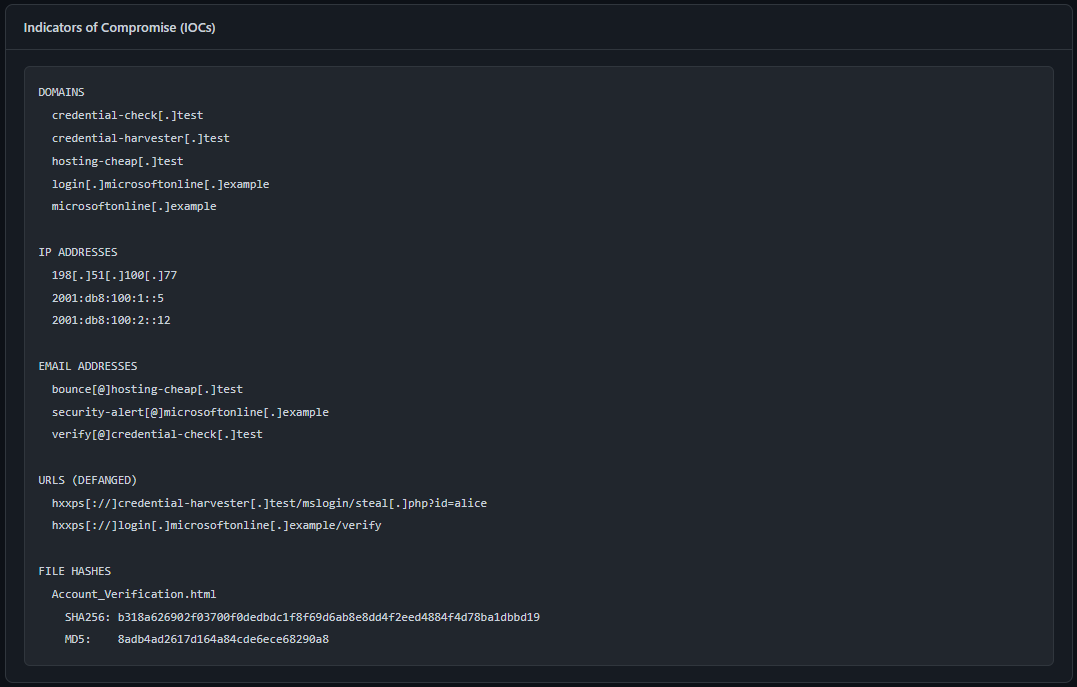Select the credential-check[.]test domain entry
This screenshot has width=1077, height=687.
[x=127, y=115]
